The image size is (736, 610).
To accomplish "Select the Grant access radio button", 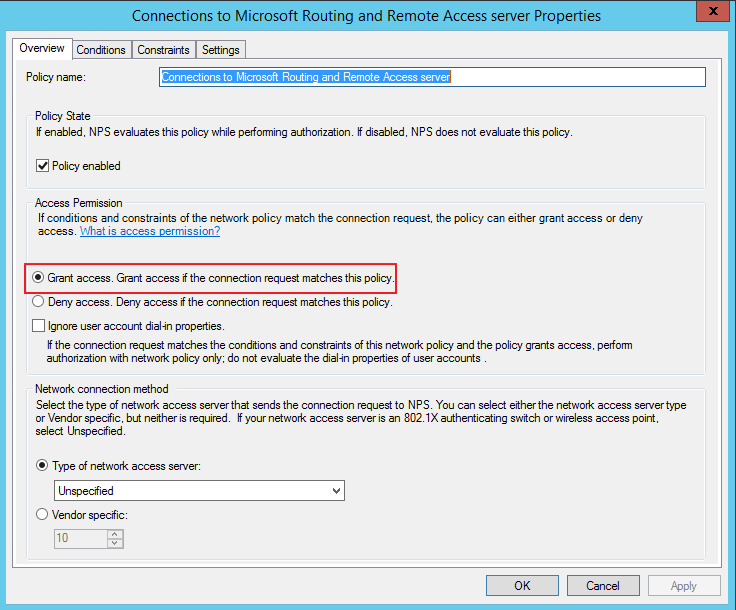I will tap(38, 277).
